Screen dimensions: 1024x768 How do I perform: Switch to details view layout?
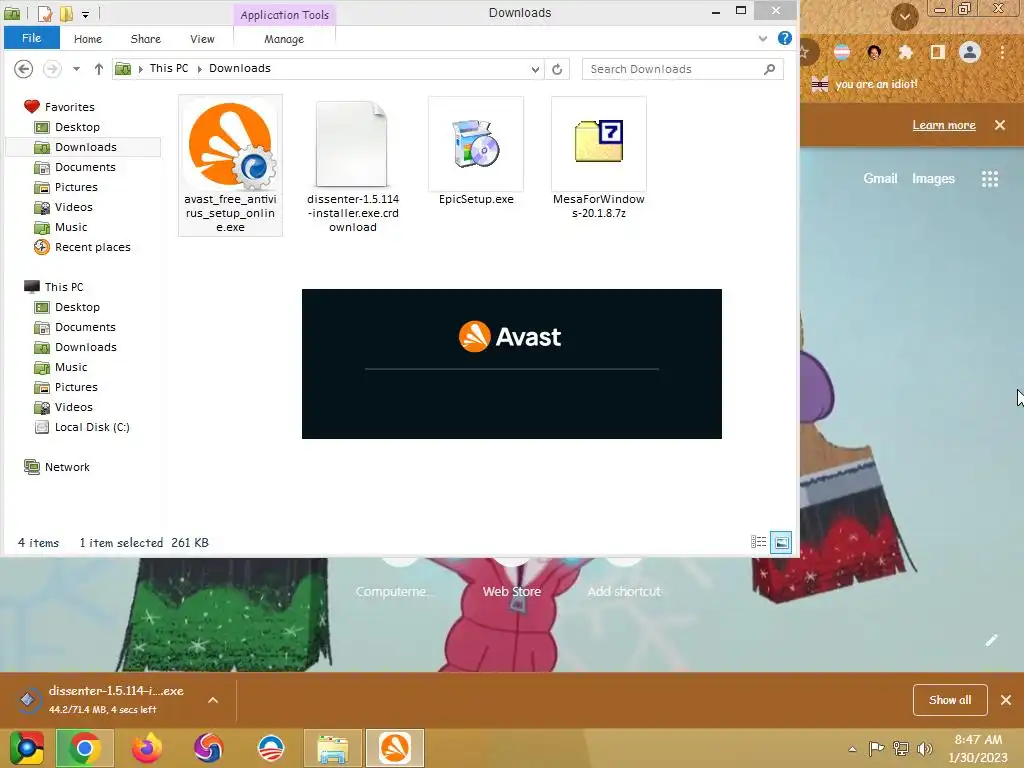click(758, 542)
